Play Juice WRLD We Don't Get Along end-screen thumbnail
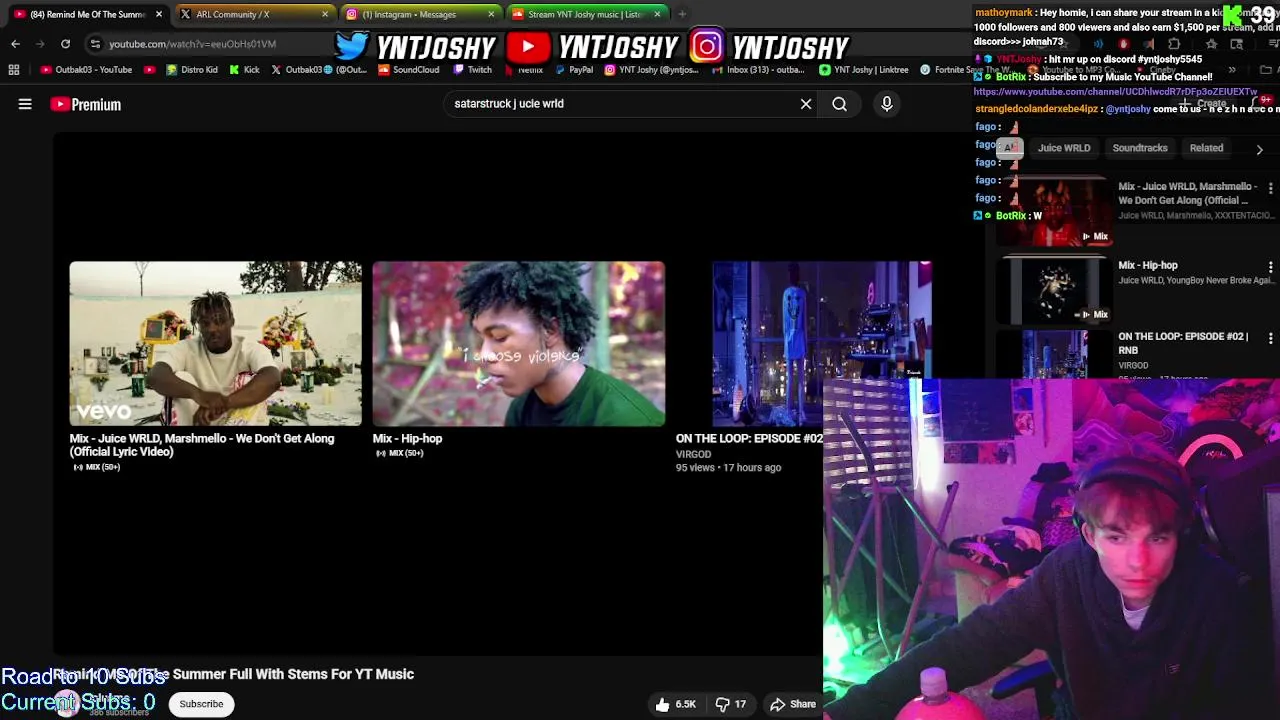The image size is (1280, 720). [x=216, y=344]
